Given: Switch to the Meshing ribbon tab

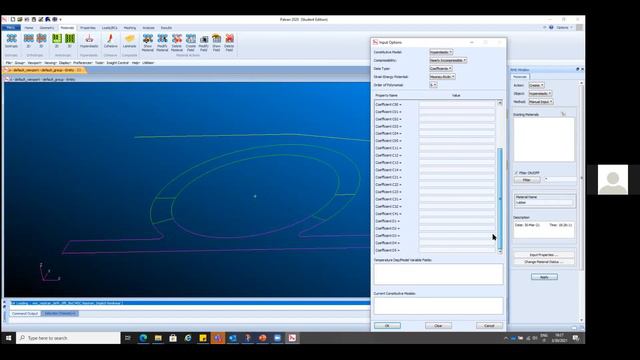Looking at the screenshot, I should (130, 28).
